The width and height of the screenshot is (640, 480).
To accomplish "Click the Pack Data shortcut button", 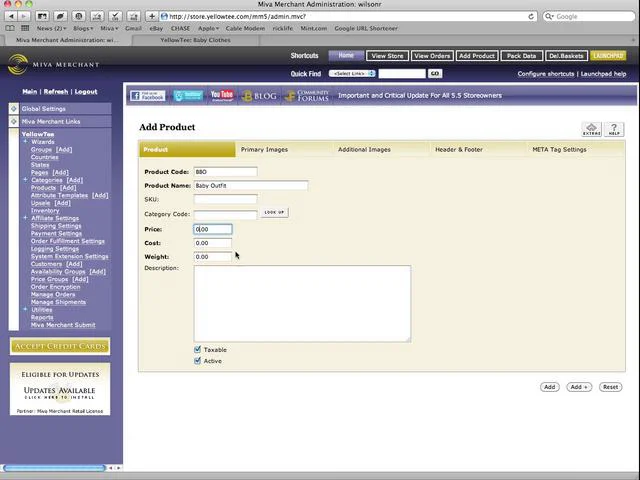I will click(x=521, y=56).
